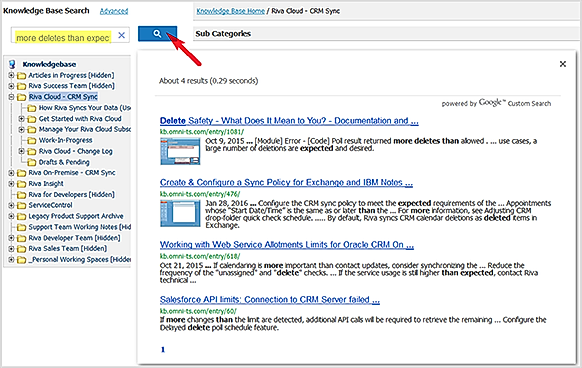Open the Delete Safety result thumbnail
Viewport: 582px width, 368px height.
click(180, 151)
